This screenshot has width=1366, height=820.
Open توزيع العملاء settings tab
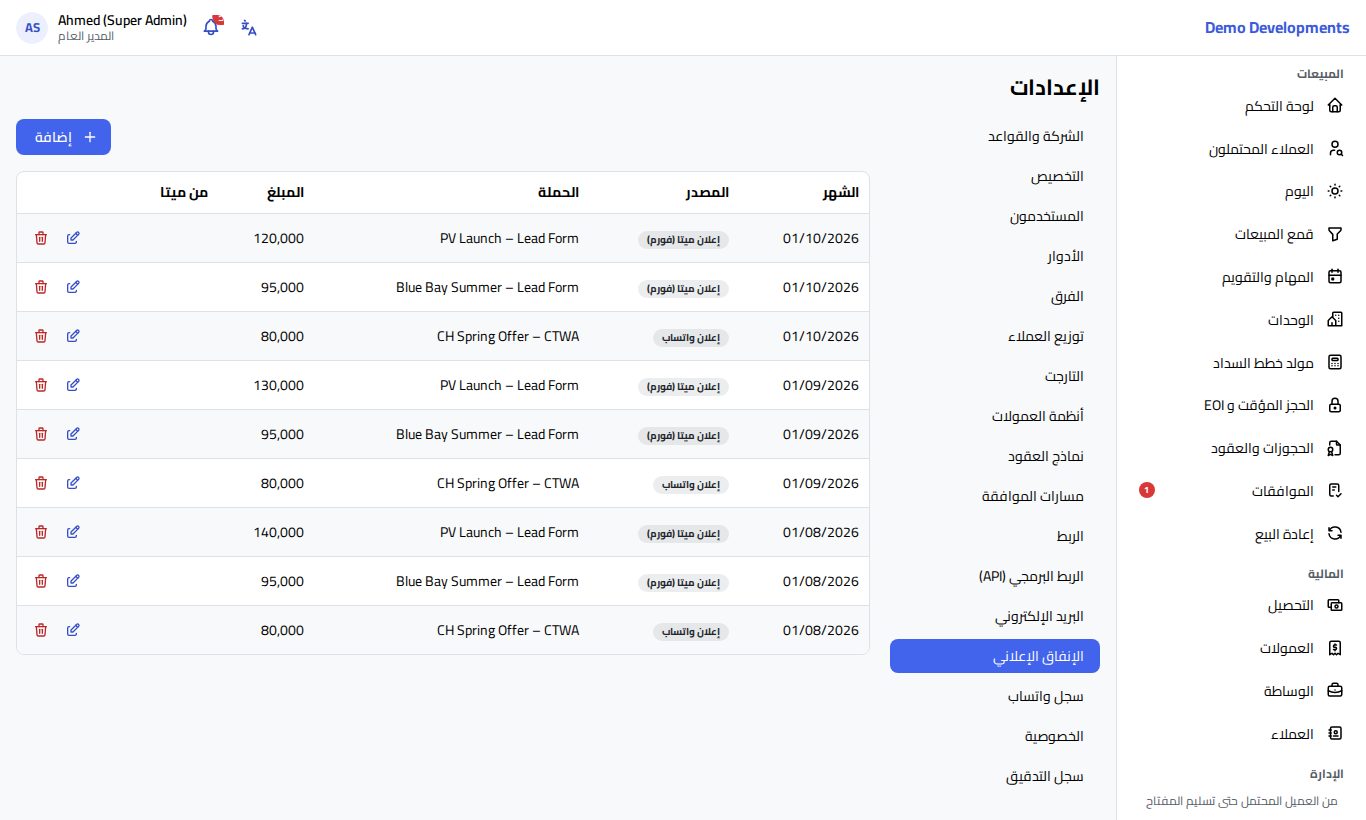pos(994,336)
